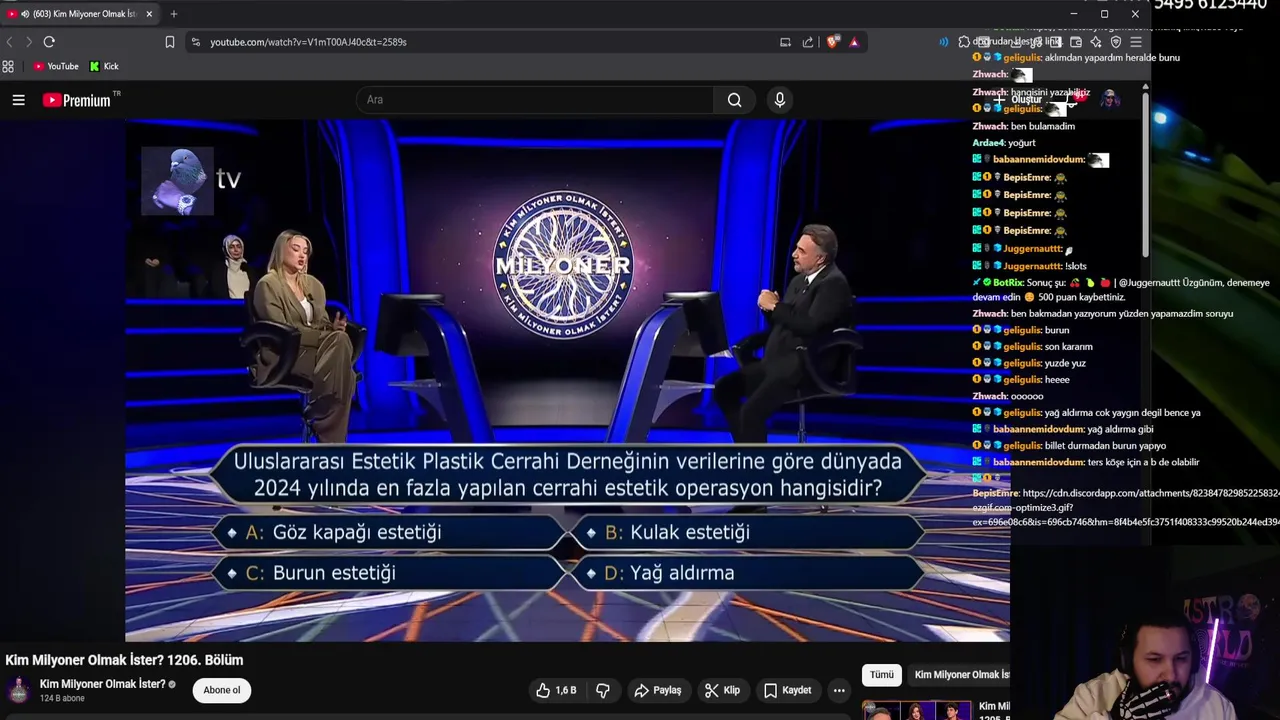Click '124 B abone' subscriber count
Screen dimensions: 1280x720
62,698
